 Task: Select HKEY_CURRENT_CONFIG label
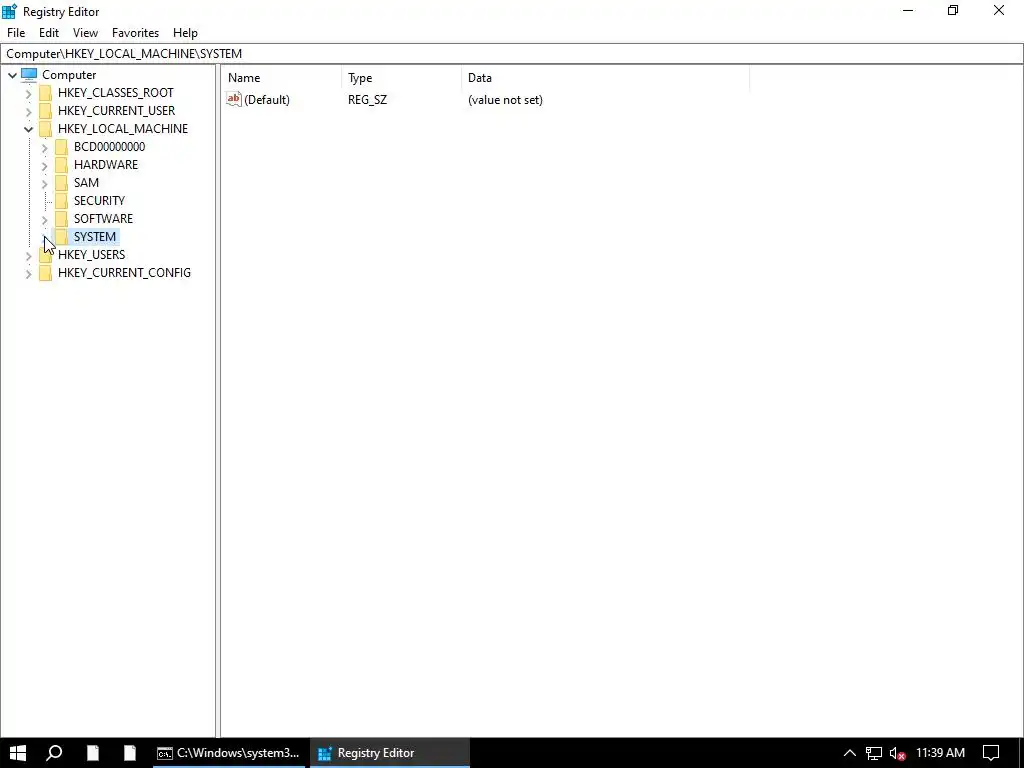(x=124, y=272)
